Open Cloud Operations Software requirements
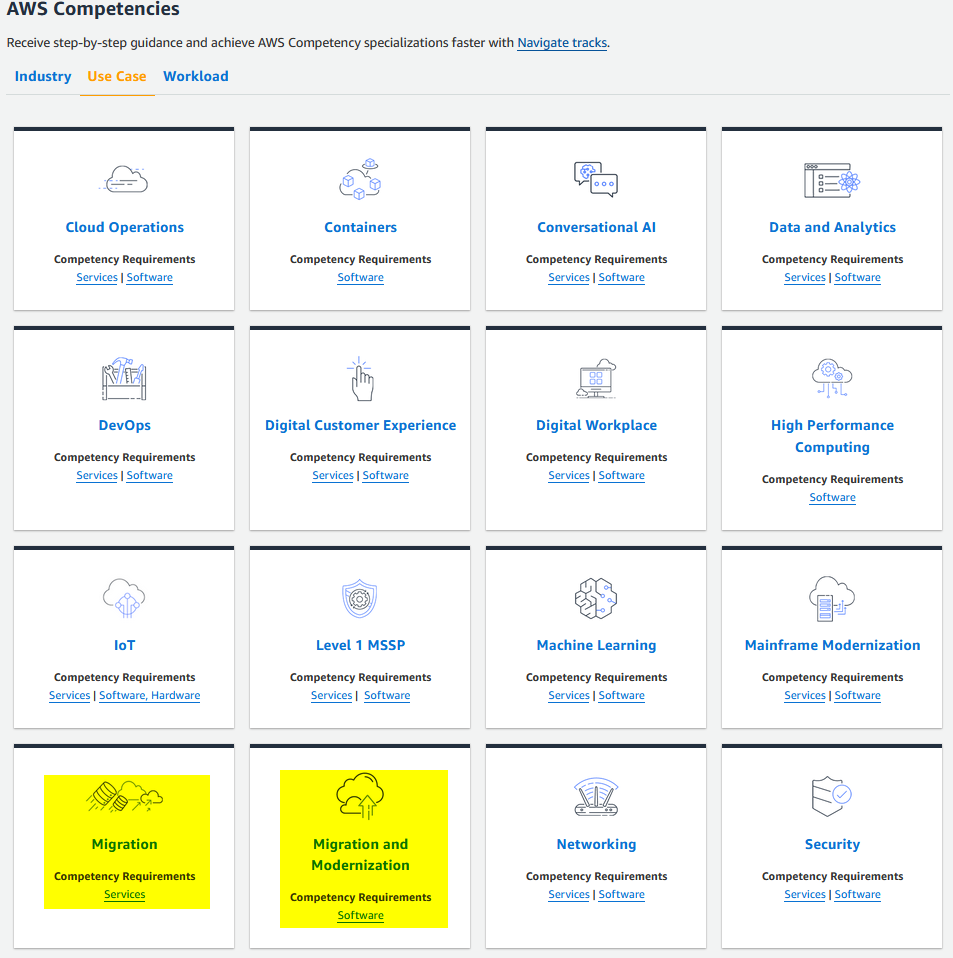Image resolution: width=953 pixels, height=958 pixels. (150, 277)
